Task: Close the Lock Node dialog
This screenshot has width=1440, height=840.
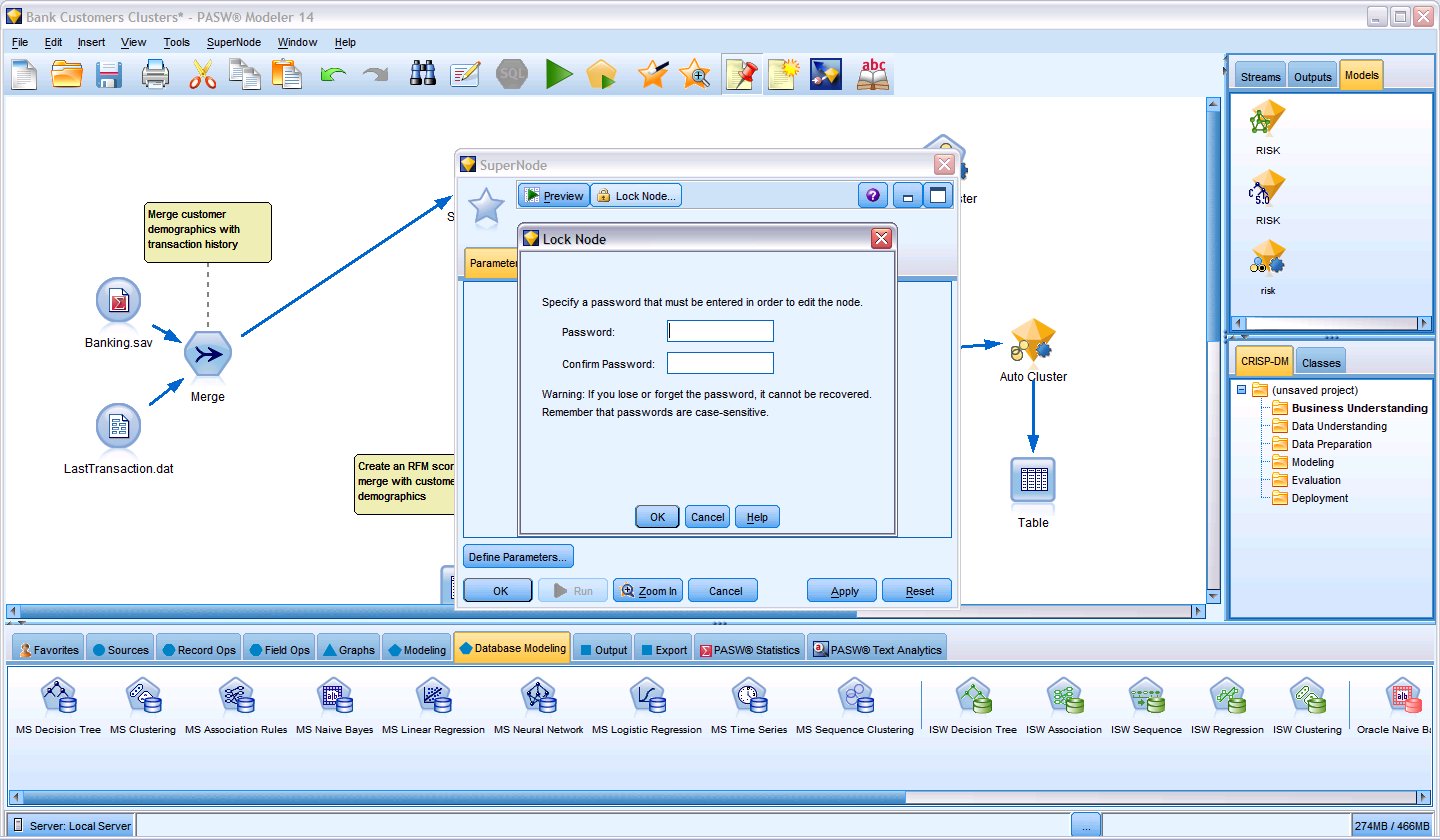Action: (881, 238)
